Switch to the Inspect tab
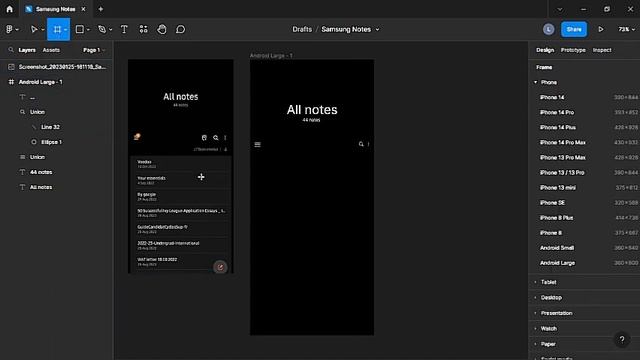Image resolution: width=640 pixels, height=360 pixels. point(602,50)
